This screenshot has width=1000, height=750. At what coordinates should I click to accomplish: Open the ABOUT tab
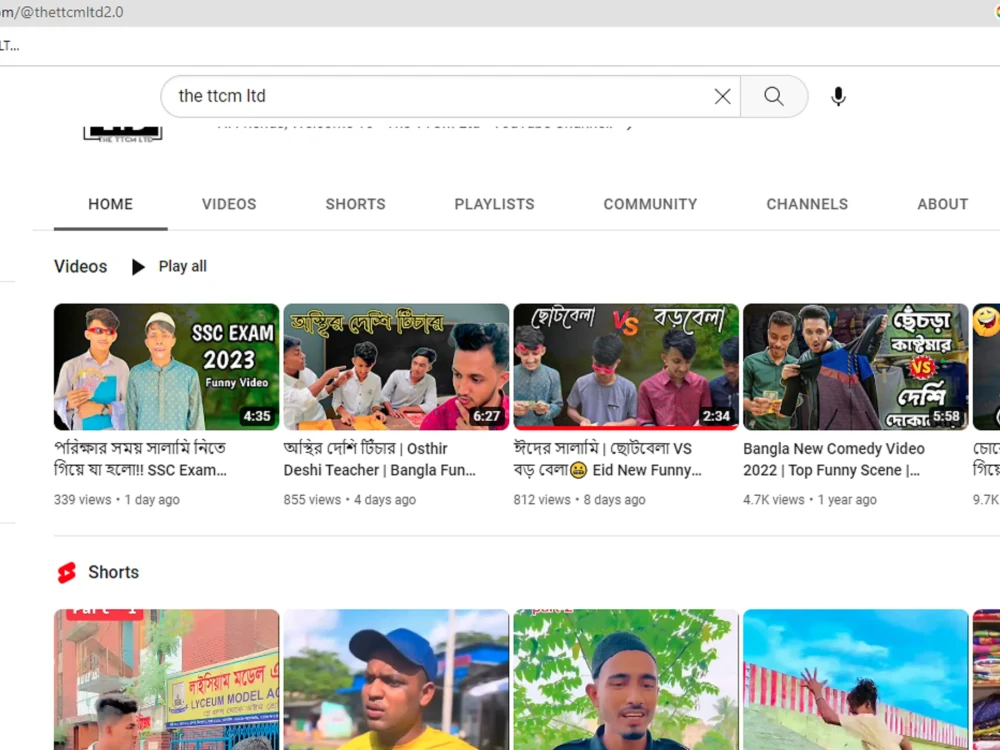coord(943,204)
